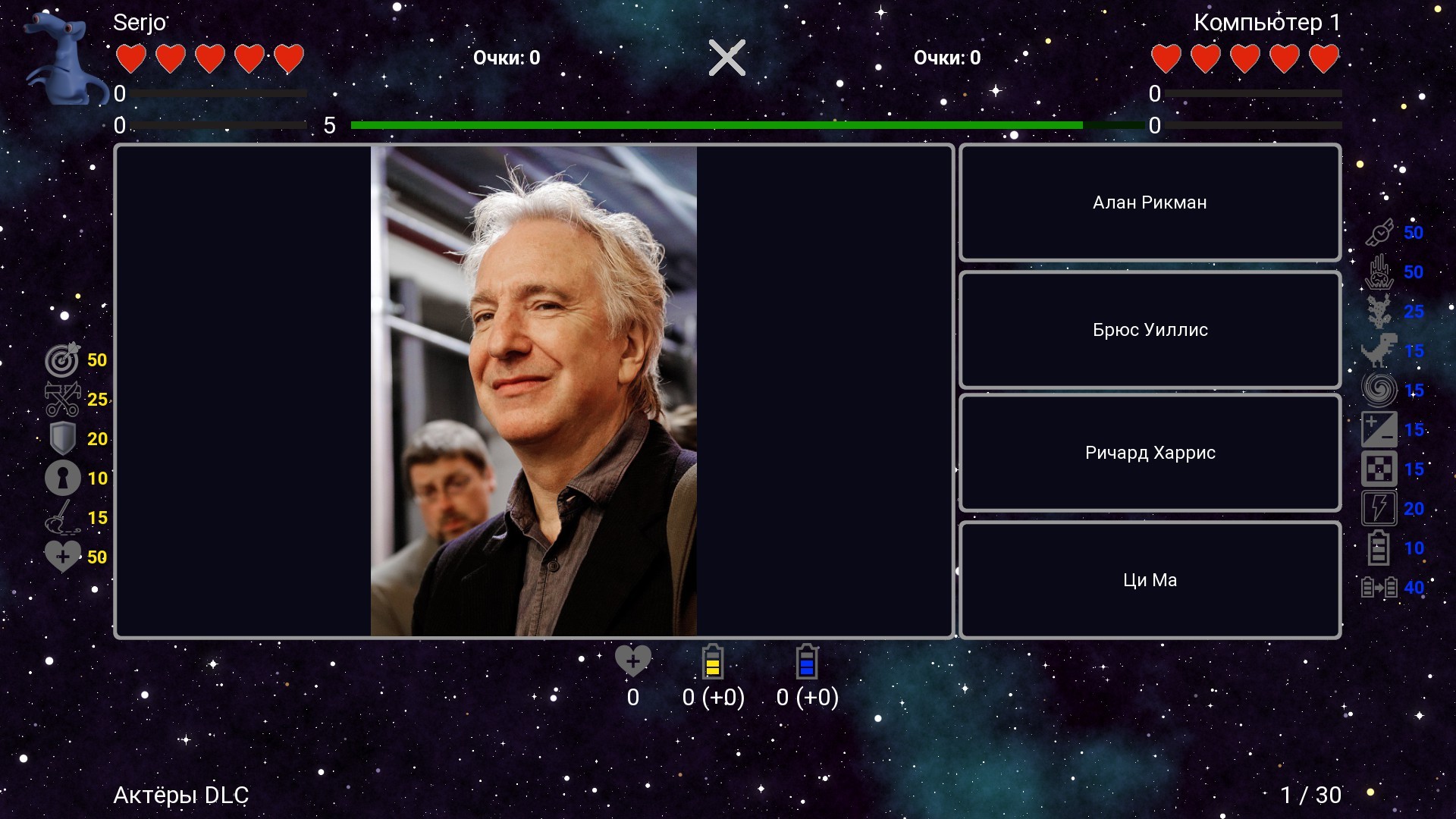Click the actor photo in question panel
Viewport: 1456px width, 819px height.
coord(533,391)
